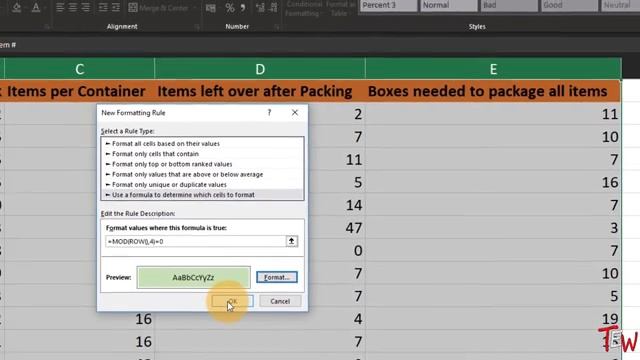The width and height of the screenshot is (640, 360).
Task: Select 'Format only cells that contain' rule
Action: (x=202, y=154)
